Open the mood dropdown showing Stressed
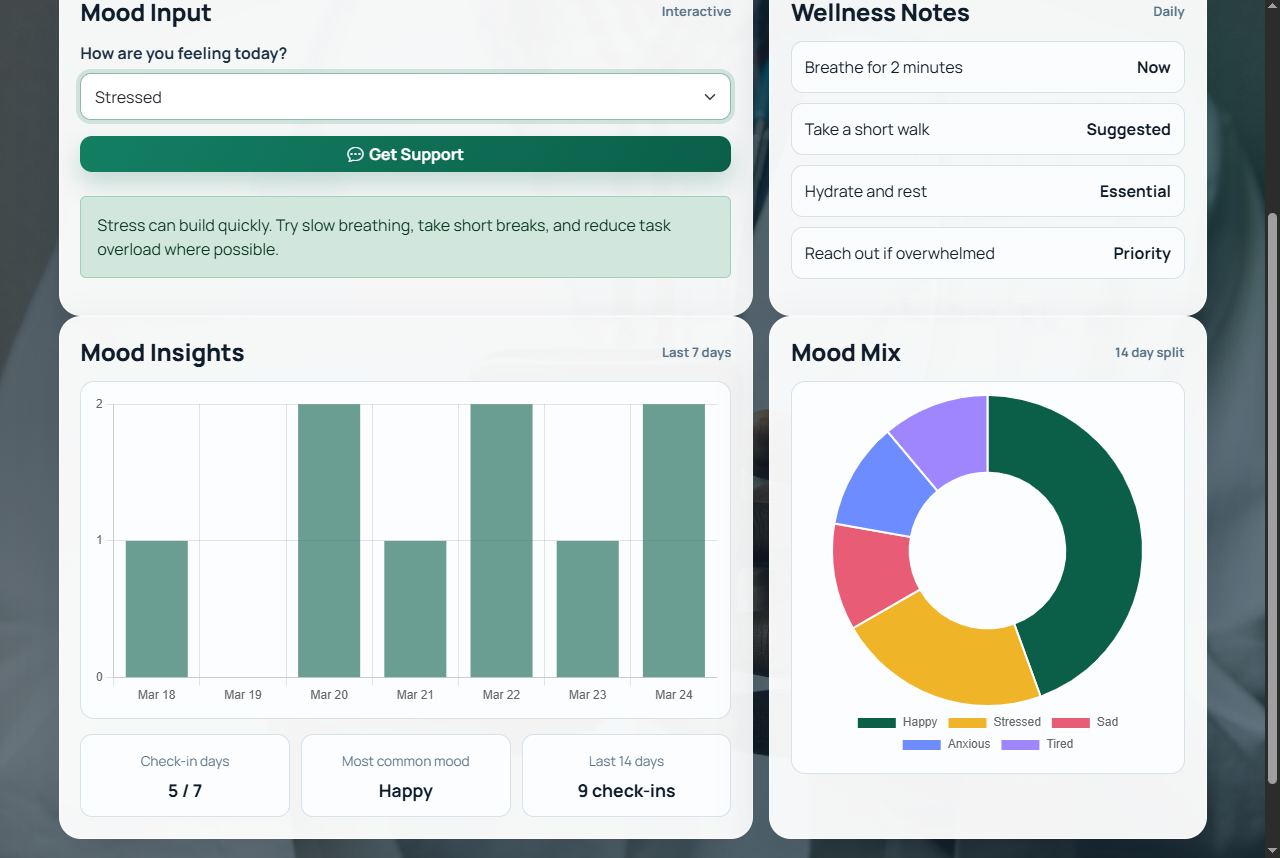The height and width of the screenshot is (858, 1280). (x=405, y=97)
